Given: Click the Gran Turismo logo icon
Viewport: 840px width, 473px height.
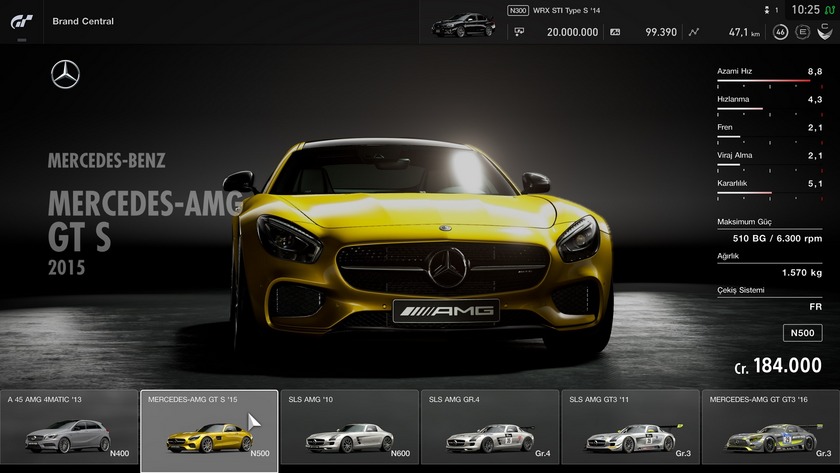Looking at the screenshot, I should (x=22, y=21).
